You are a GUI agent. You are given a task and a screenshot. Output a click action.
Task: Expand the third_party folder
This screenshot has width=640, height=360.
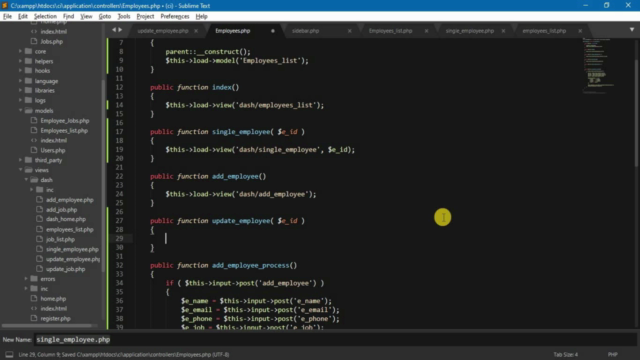click(20, 160)
